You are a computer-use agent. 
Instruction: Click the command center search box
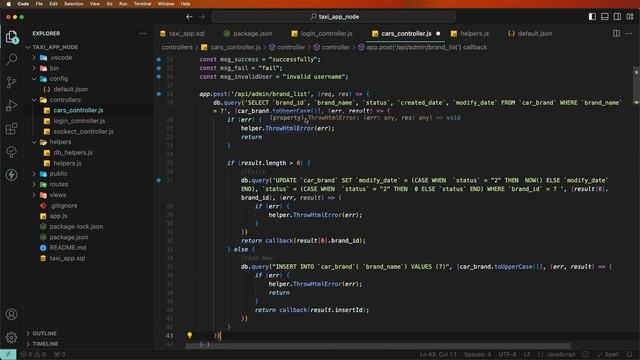(x=334, y=17)
